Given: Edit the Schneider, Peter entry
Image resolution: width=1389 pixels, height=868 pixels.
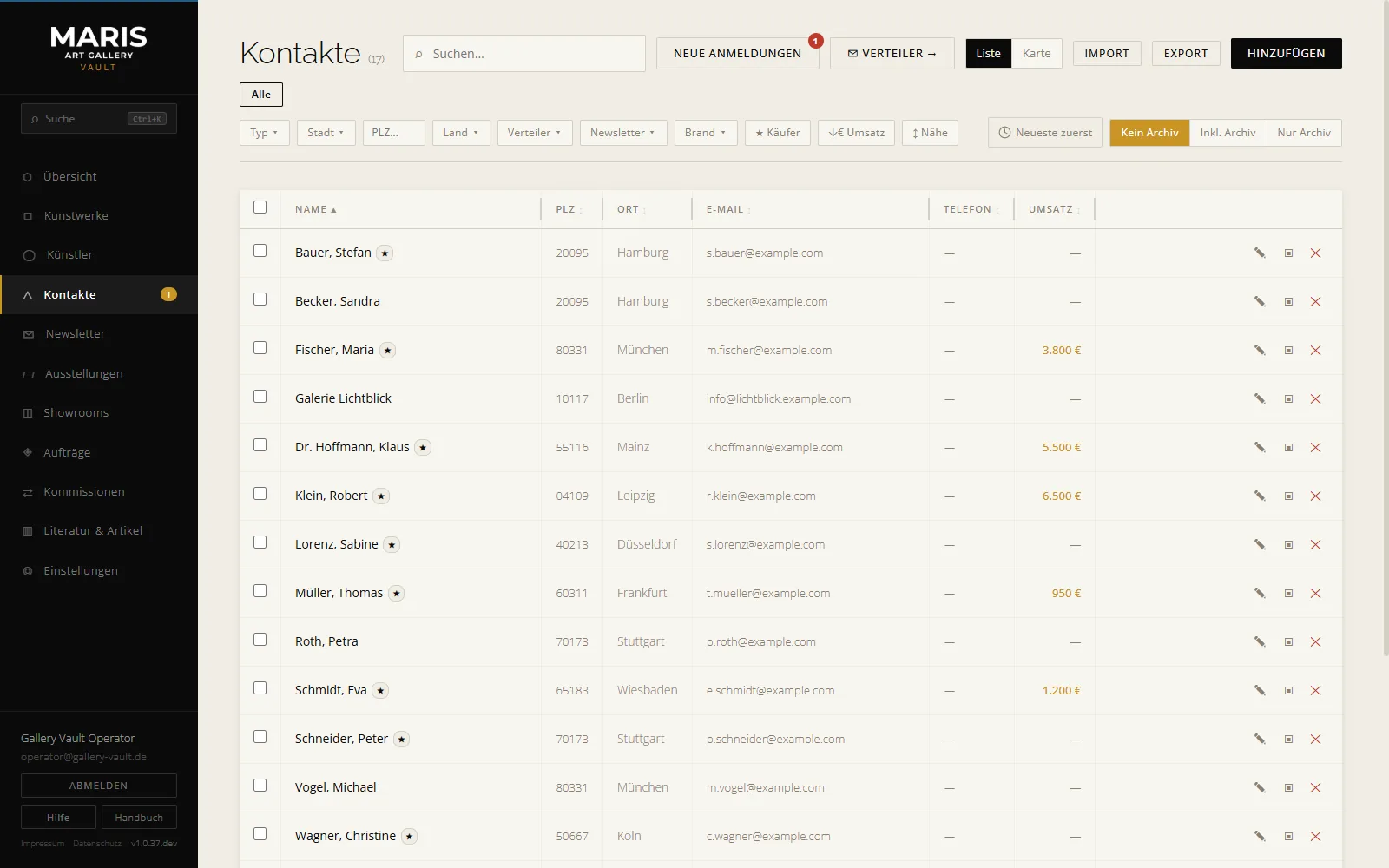Looking at the screenshot, I should [x=1260, y=740].
